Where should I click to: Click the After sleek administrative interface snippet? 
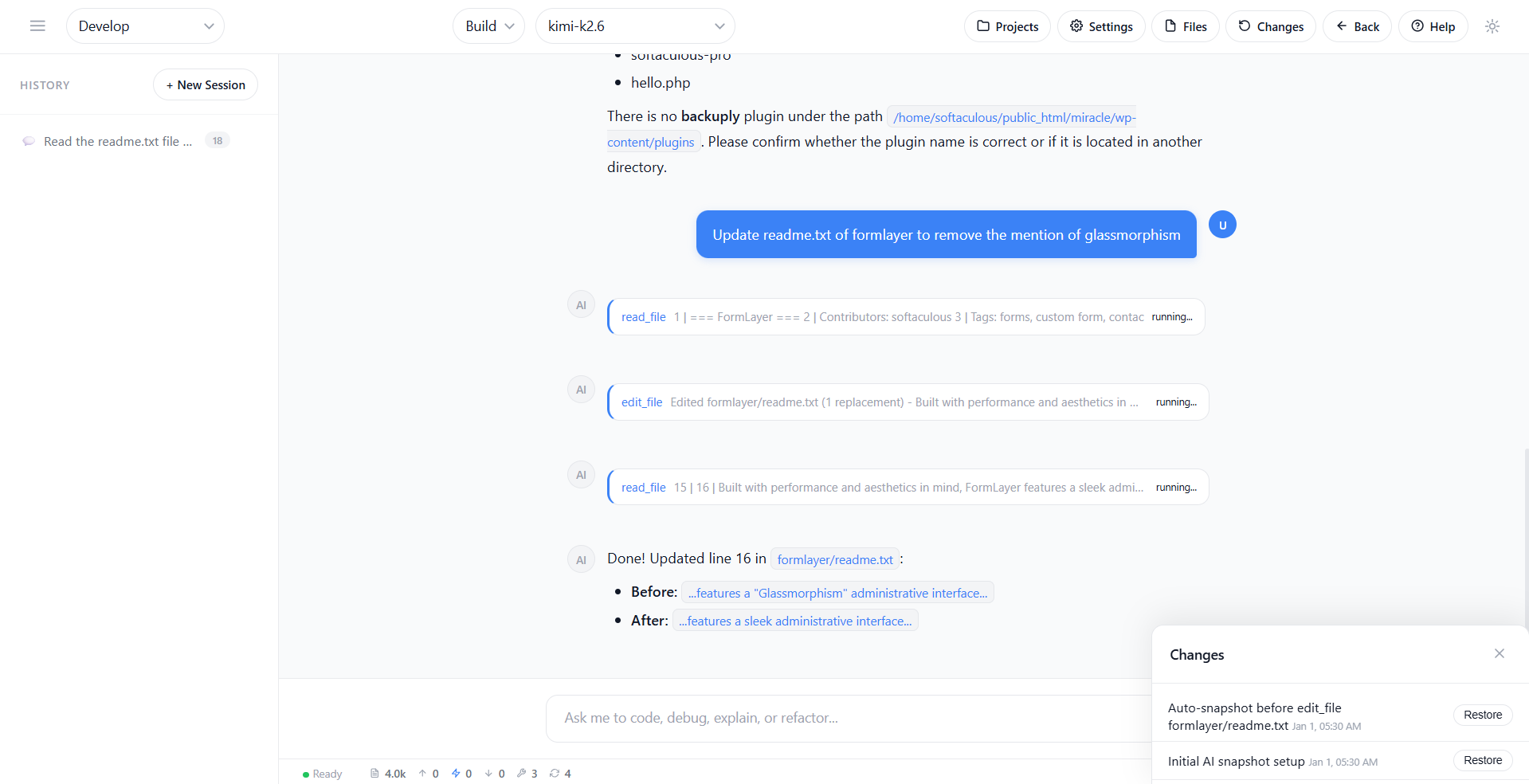coord(795,621)
